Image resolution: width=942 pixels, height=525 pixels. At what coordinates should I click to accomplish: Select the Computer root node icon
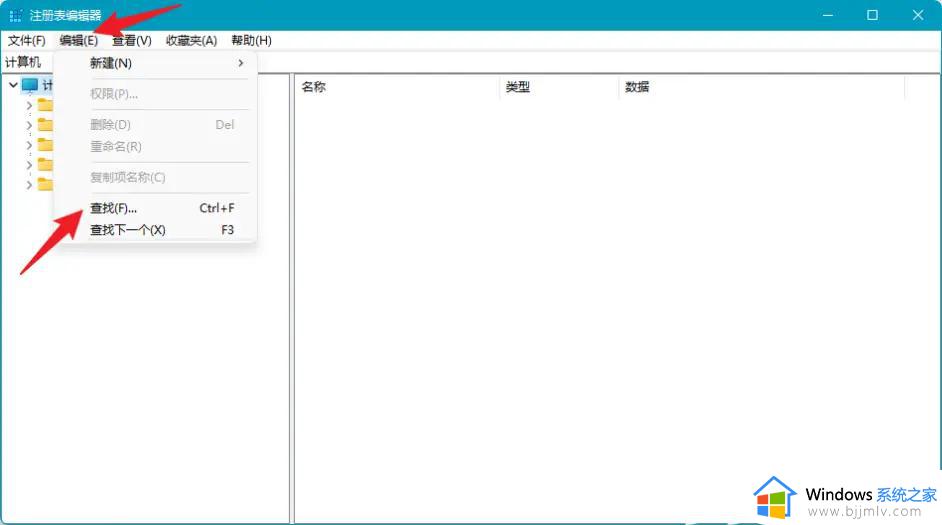point(30,85)
